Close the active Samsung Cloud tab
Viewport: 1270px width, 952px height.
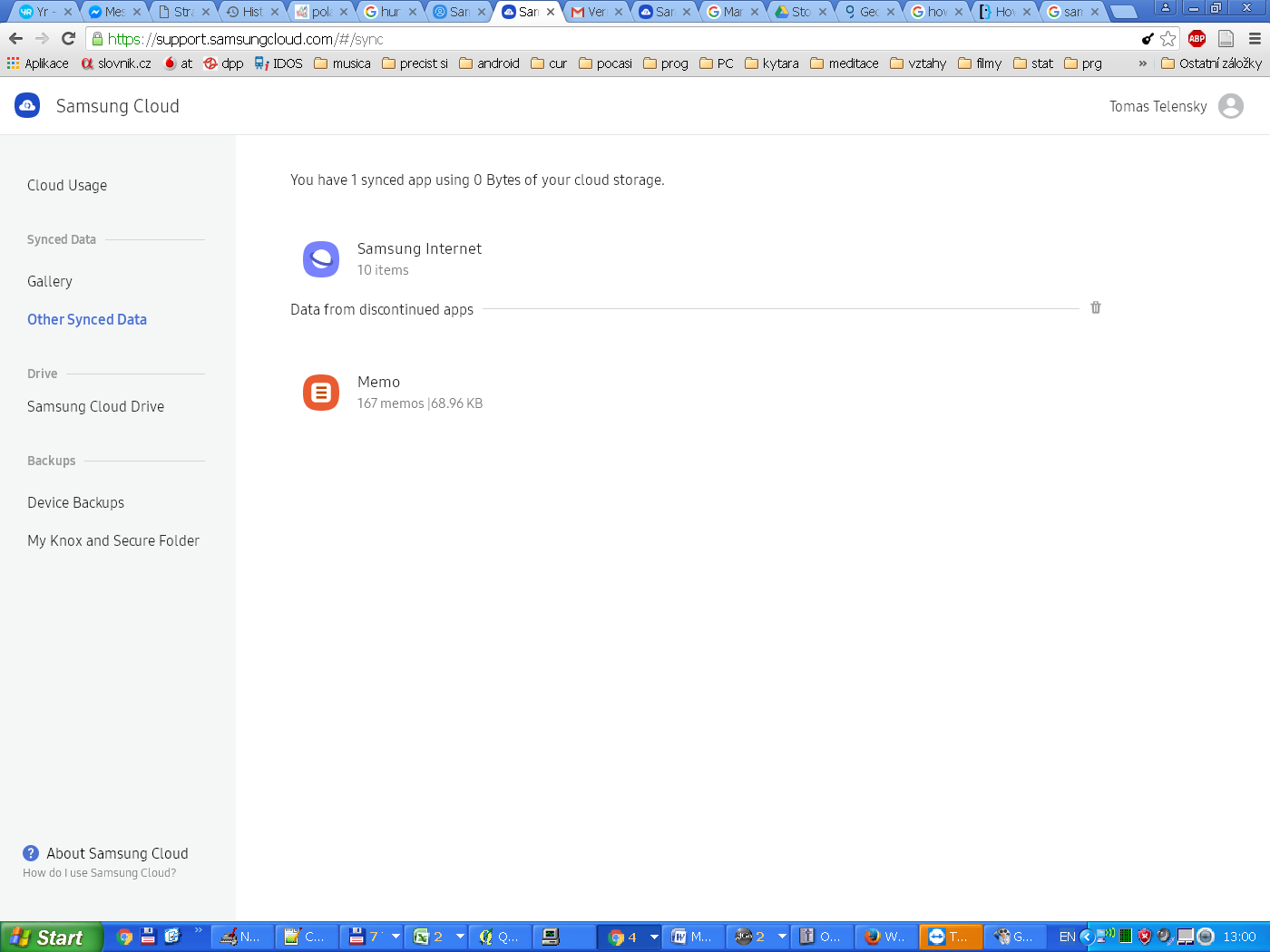pos(551,12)
